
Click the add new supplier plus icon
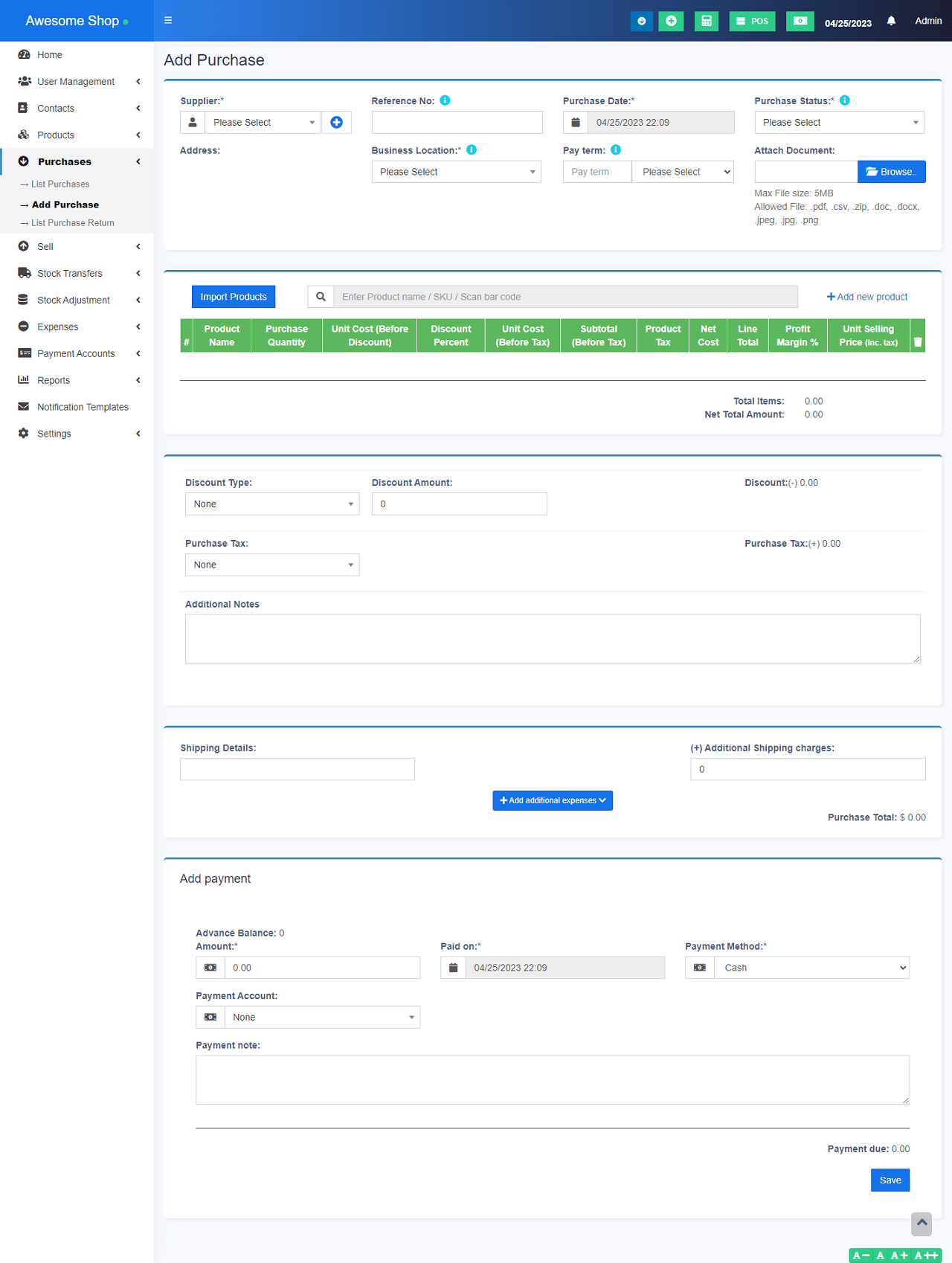pyautogui.click(x=336, y=123)
